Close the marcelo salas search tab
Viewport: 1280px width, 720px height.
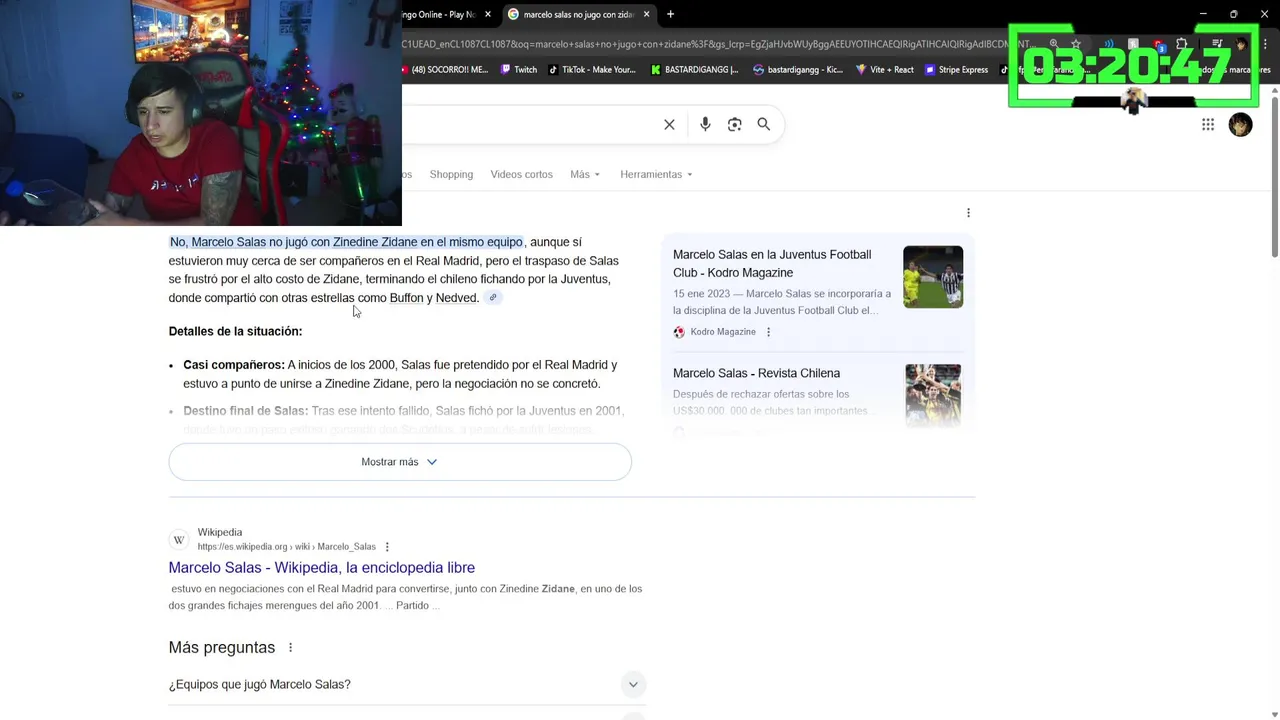[x=647, y=14]
